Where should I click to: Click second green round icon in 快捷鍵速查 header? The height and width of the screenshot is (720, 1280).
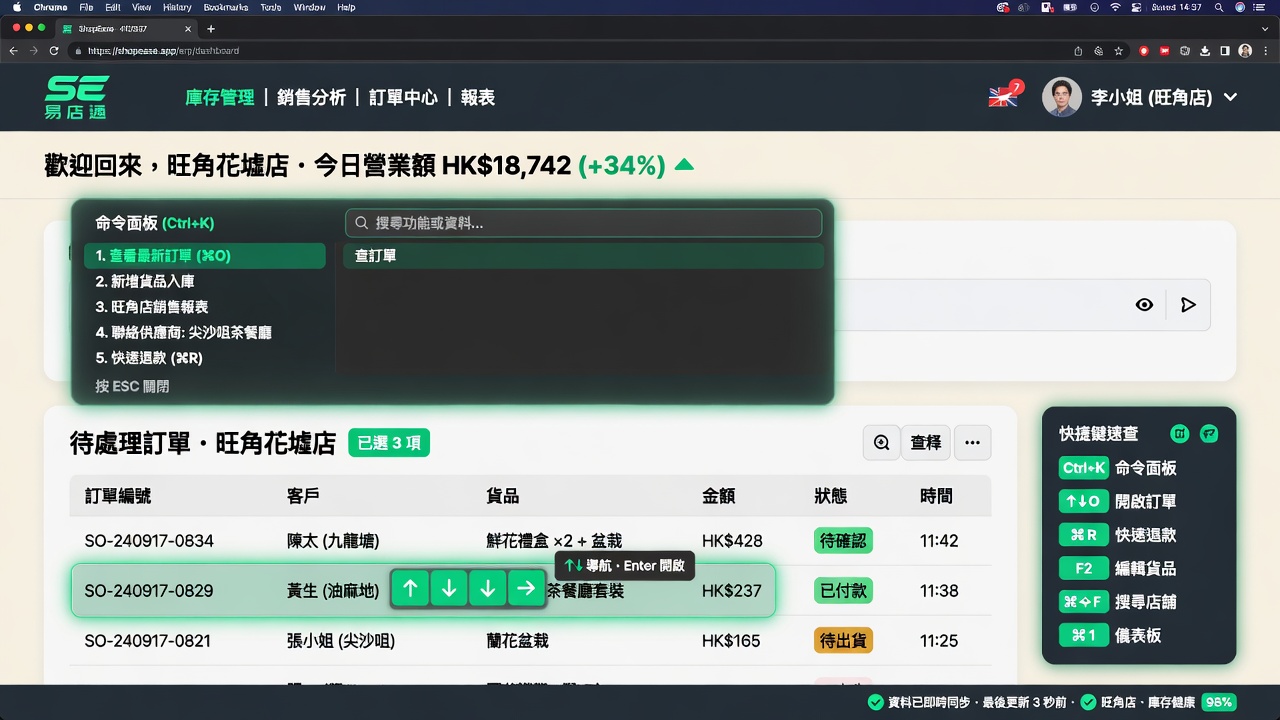[1209, 433]
